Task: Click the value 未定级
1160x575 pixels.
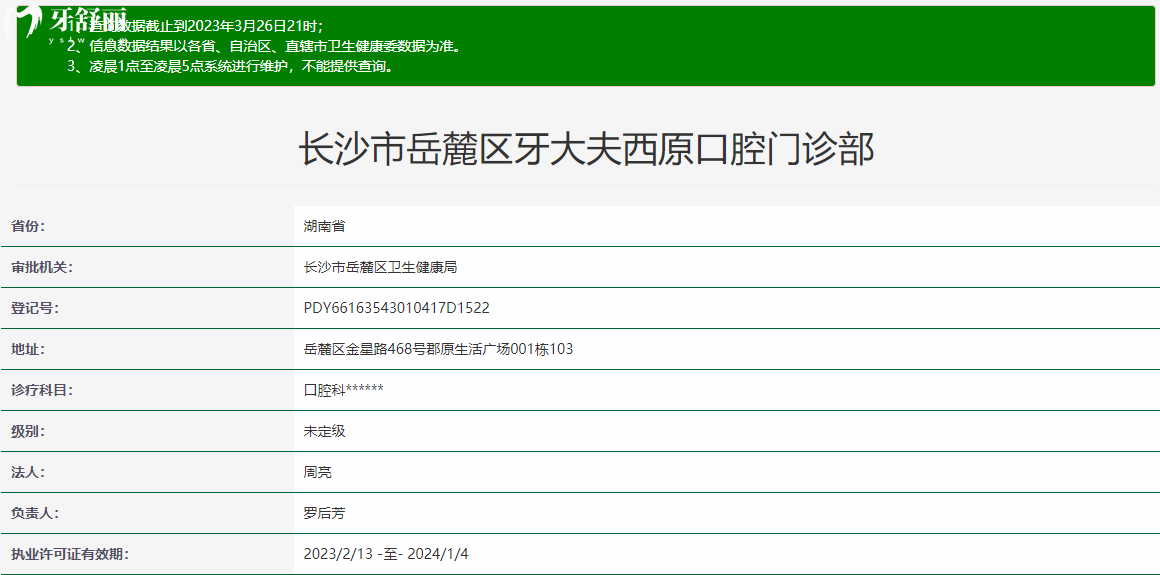Action: click(324, 431)
